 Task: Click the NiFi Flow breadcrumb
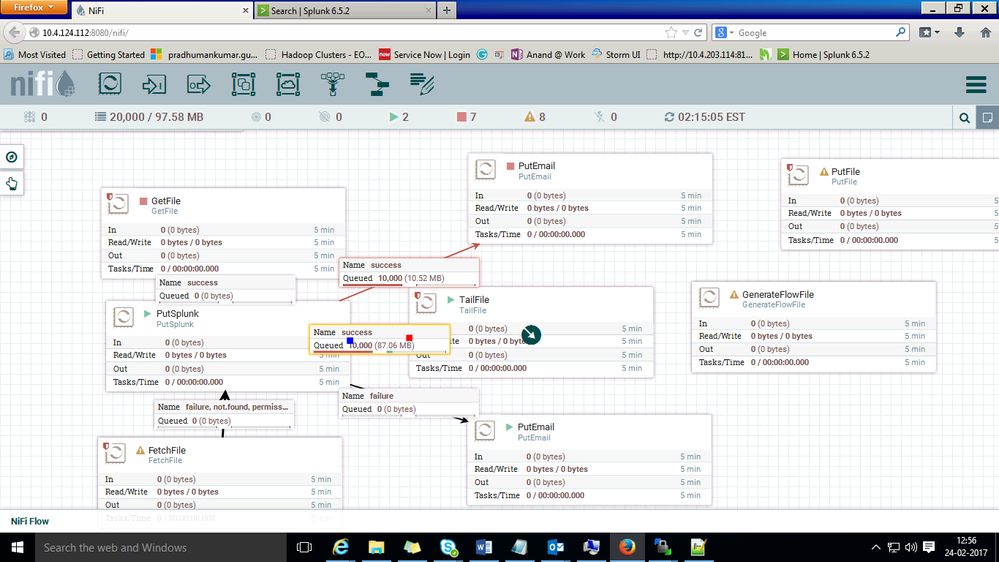tap(30, 521)
